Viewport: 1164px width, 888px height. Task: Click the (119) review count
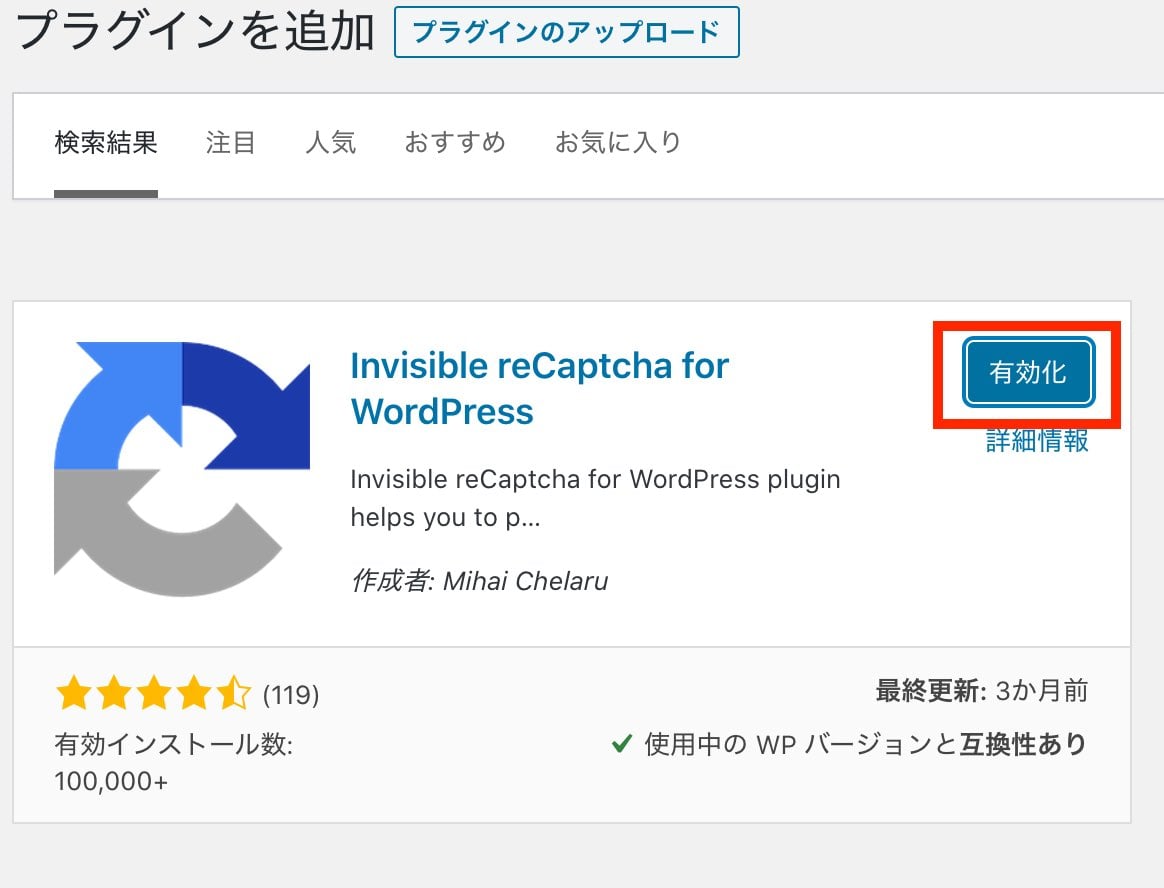[291, 695]
